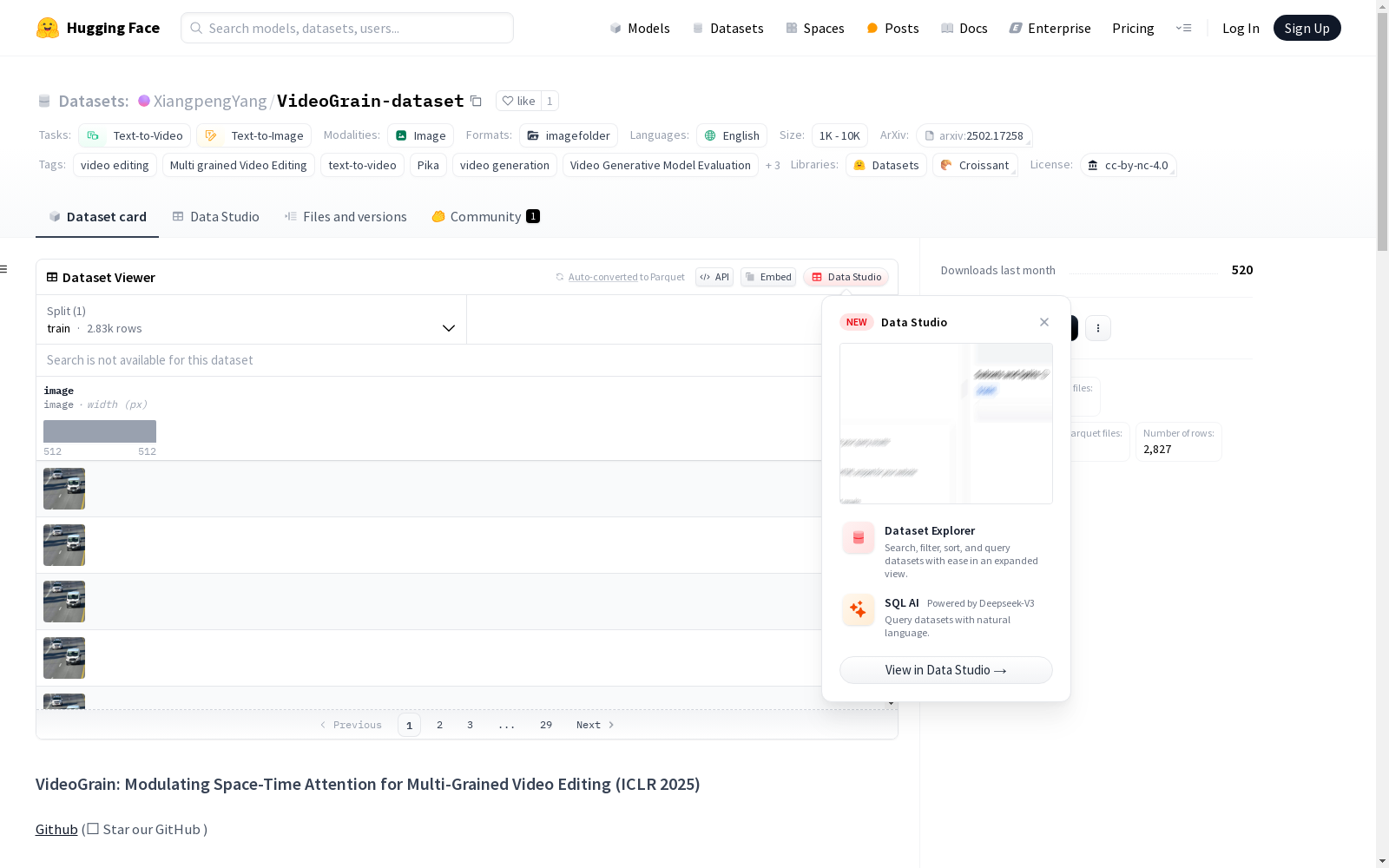Click the Data Studio preview image in popup
The image size is (1389, 868).
[946, 424]
